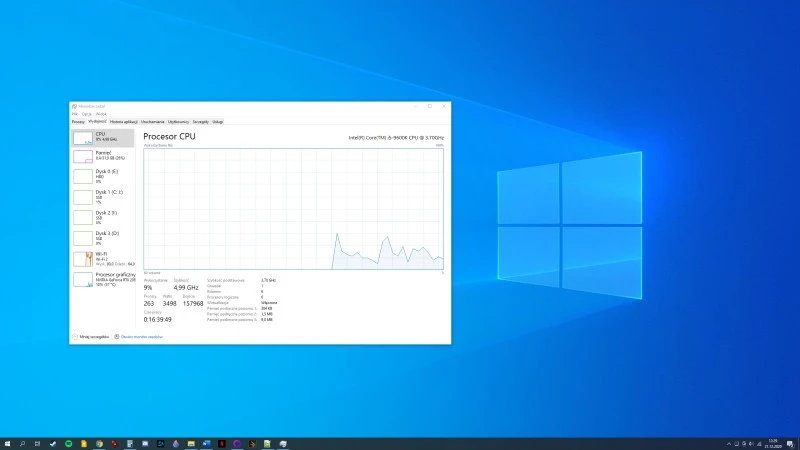Open the notification action center

click(x=790, y=444)
